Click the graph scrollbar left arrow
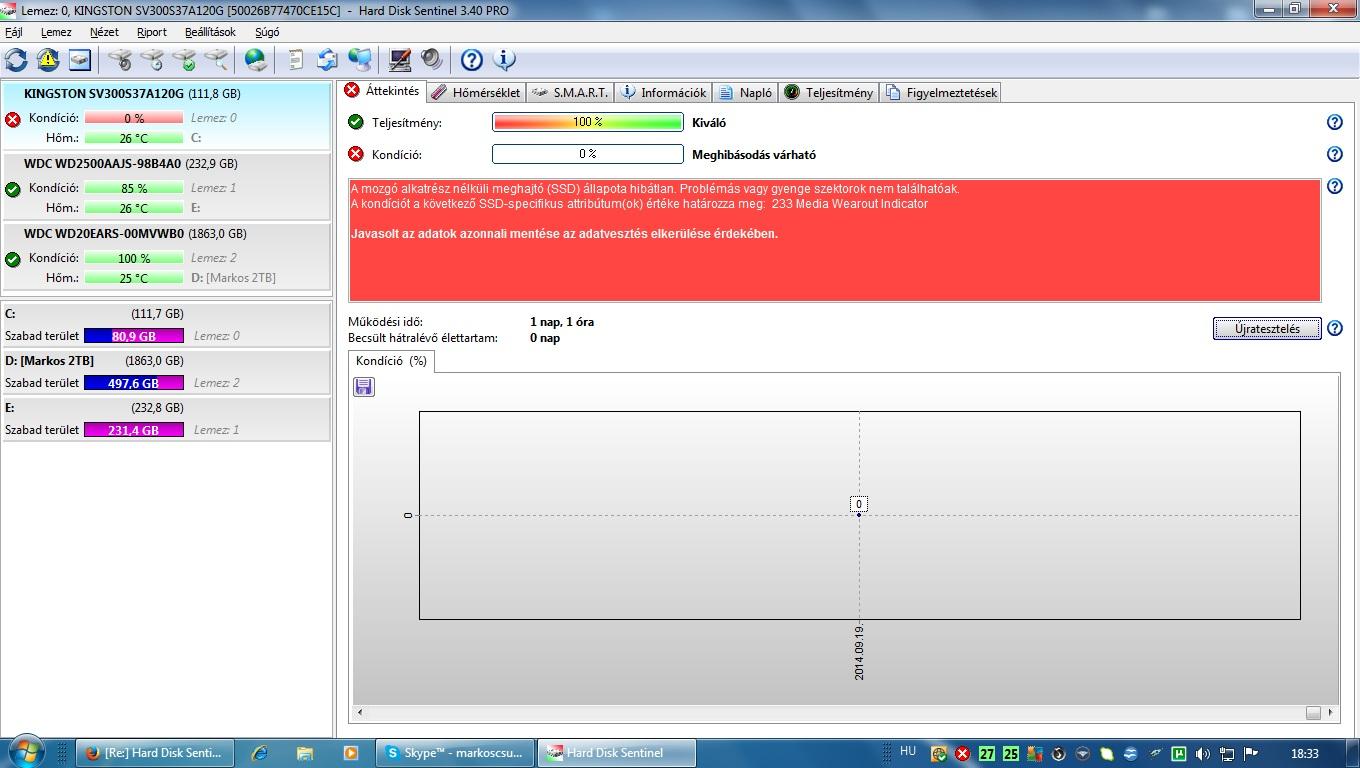Image resolution: width=1360 pixels, height=768 pixels. 360,712
